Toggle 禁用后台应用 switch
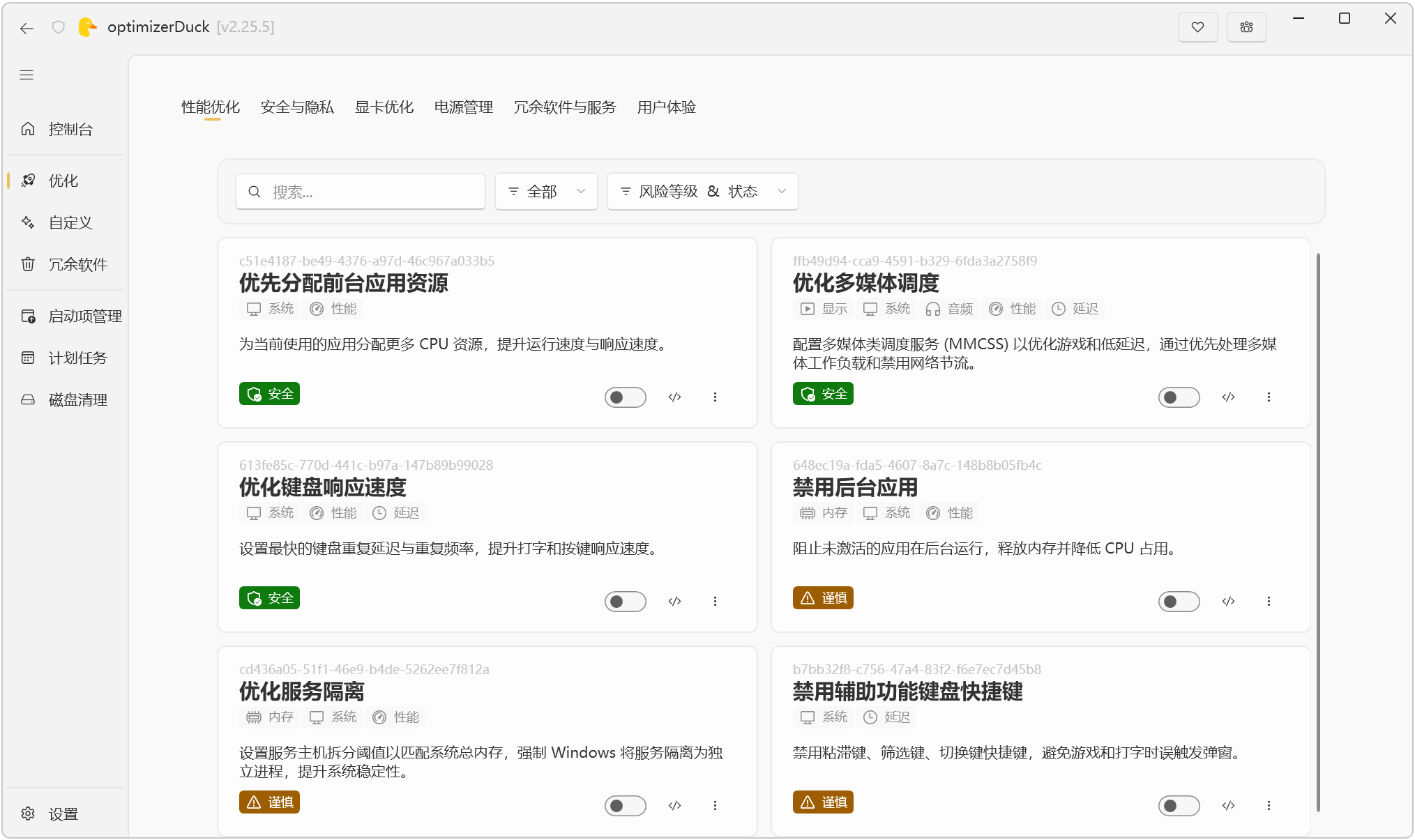The width and height of the screenshot is (1415, 840). point(1179,602)
